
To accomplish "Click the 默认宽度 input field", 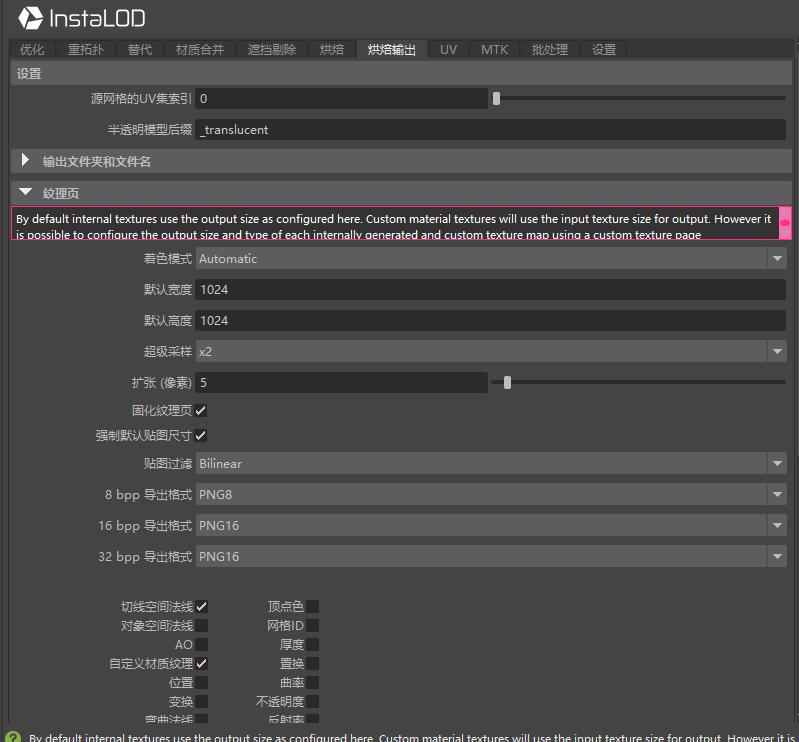I will pyautogui.click(x=490, y=290).
